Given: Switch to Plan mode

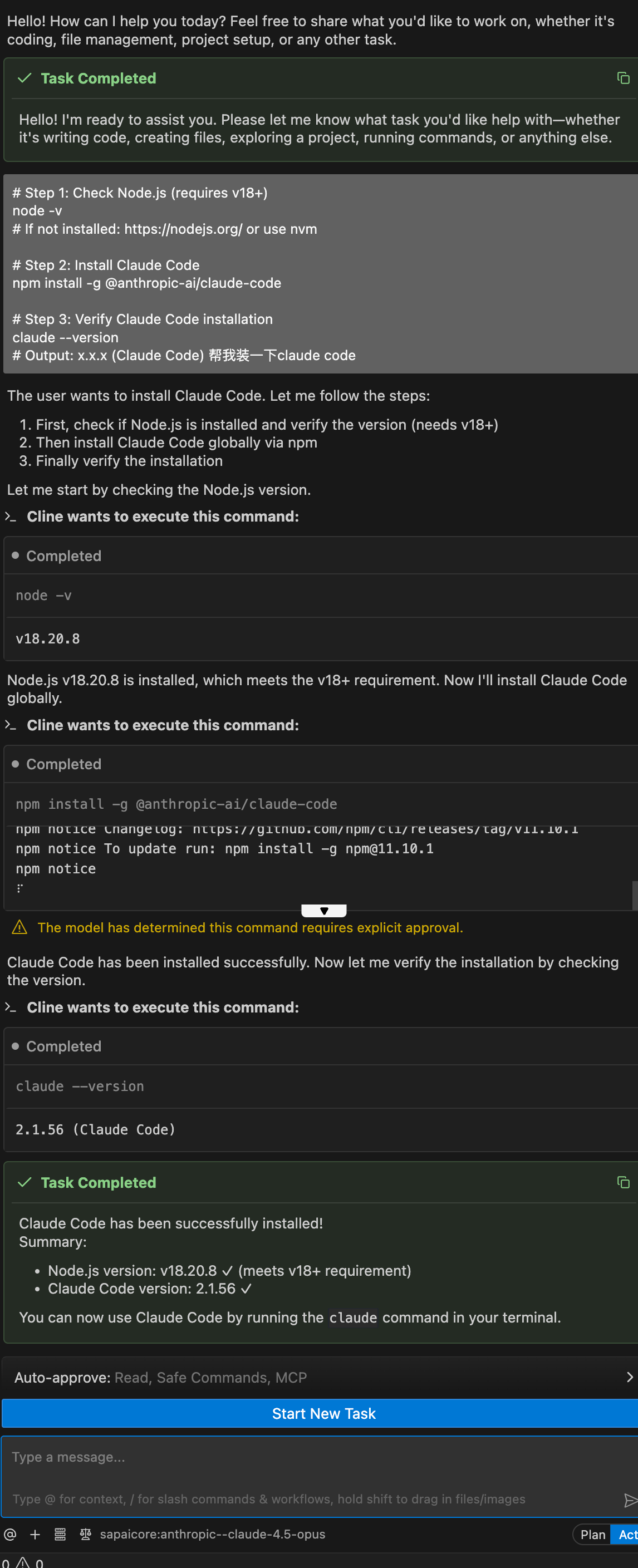Looking at the screenshot, I should click(592, 1535).
